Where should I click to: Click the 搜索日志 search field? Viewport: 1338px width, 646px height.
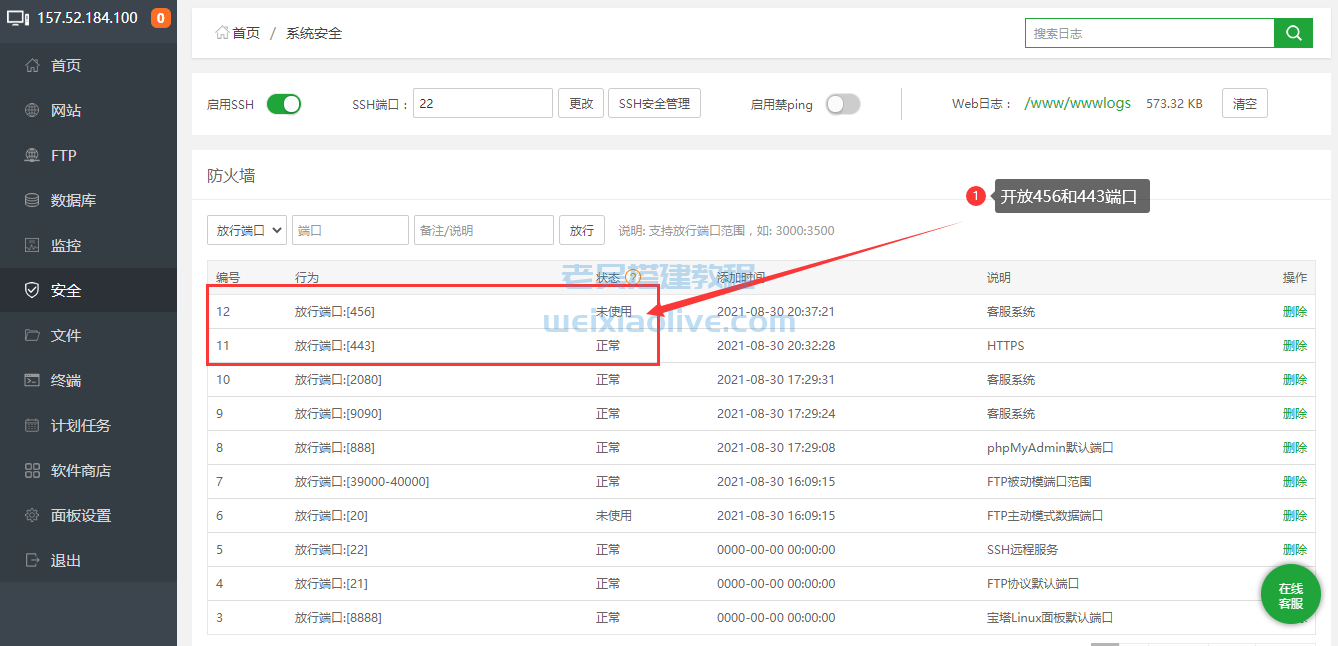tap(1149, 33)
